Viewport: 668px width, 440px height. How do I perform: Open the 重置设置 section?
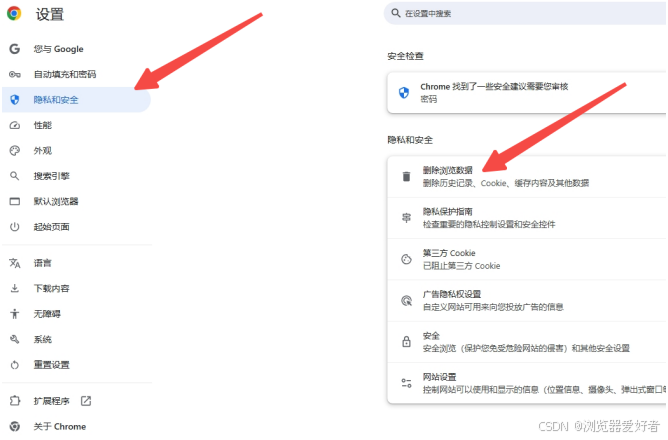pyautogui.click(x=77, y=365)
